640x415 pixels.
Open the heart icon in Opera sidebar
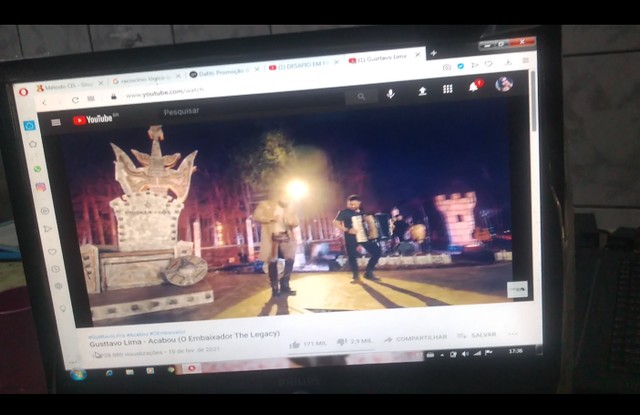tap(52, 251)
